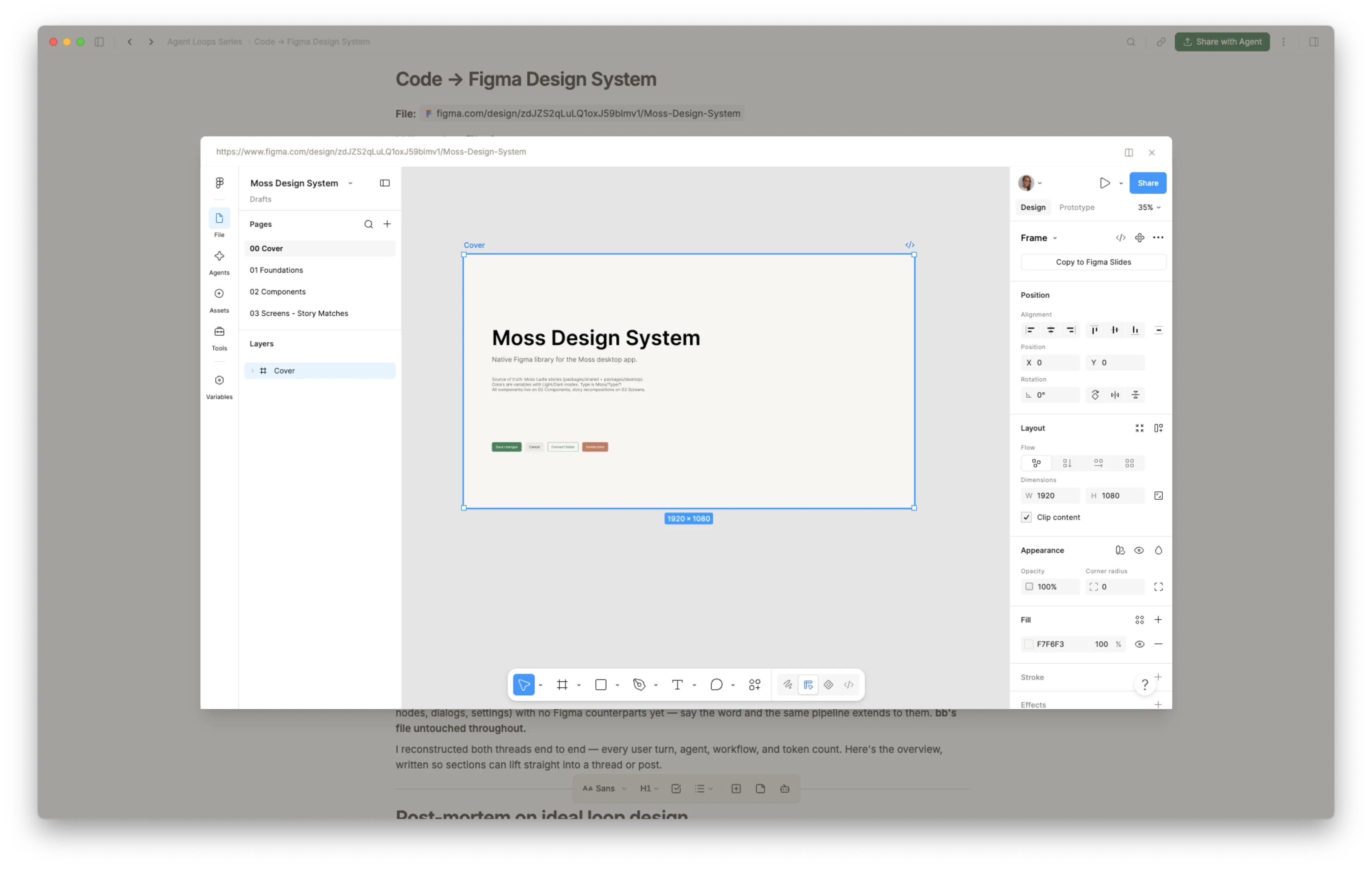Select horizontal flow layout option
This screenshot has width=1372, height=869.
click(1098, 463)
